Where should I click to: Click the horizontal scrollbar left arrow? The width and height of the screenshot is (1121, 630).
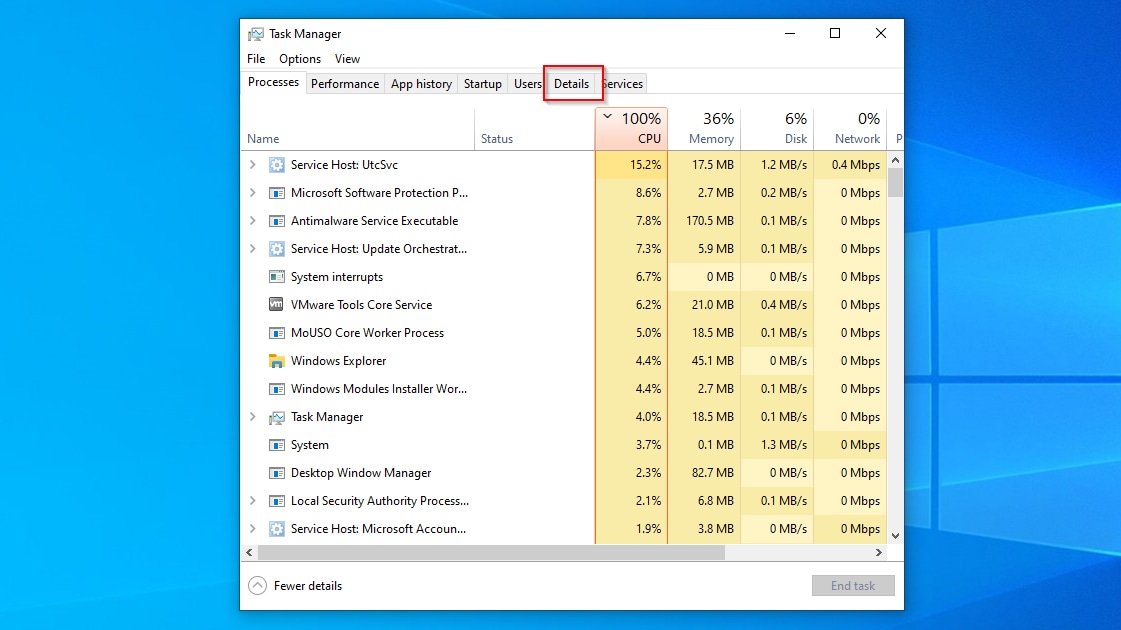(x=249, y=552)
